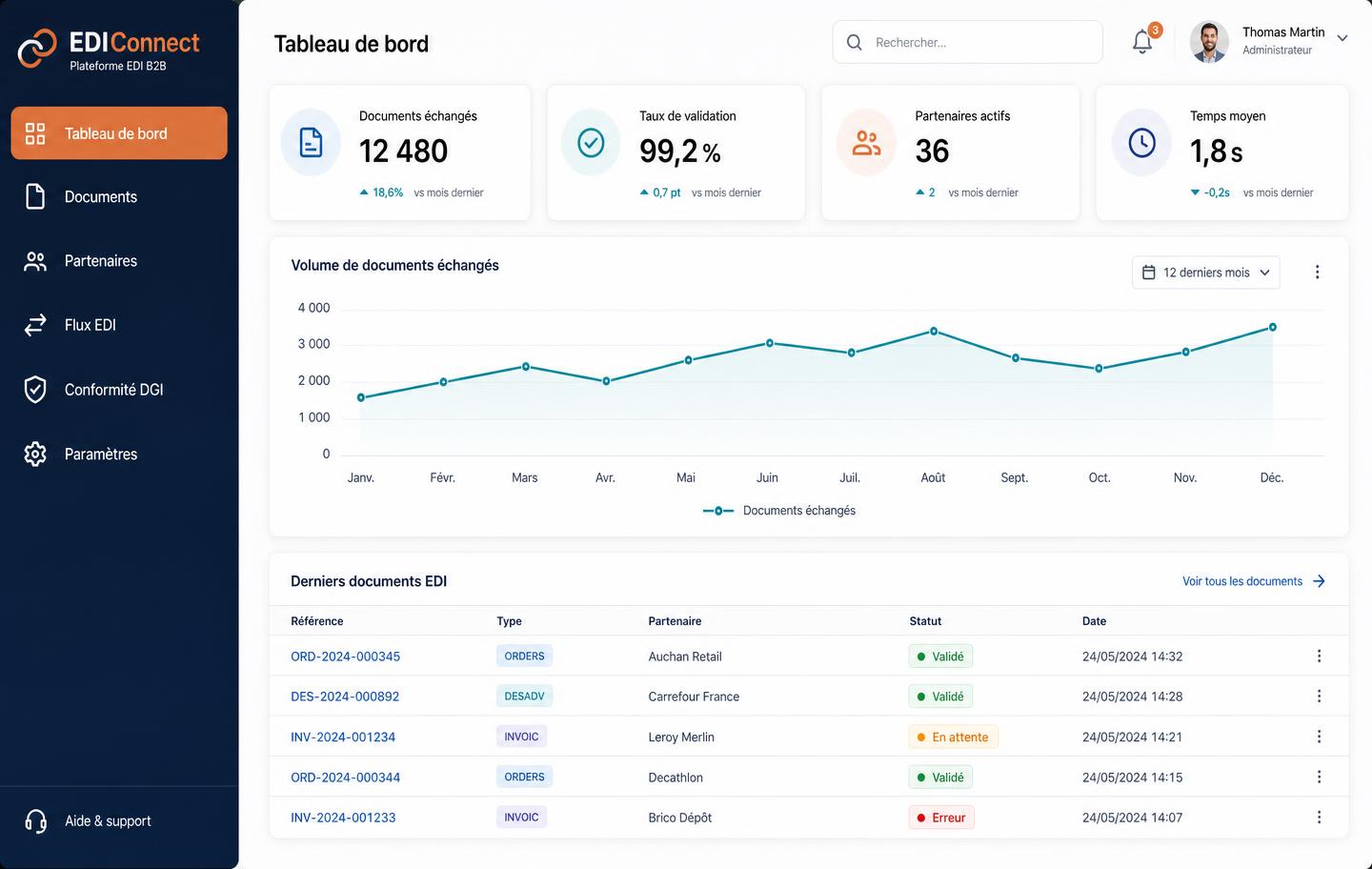Screen dimensions: 1372x869
Task: Open reference ORD-2024-000345
Action: tap(345, 657)
